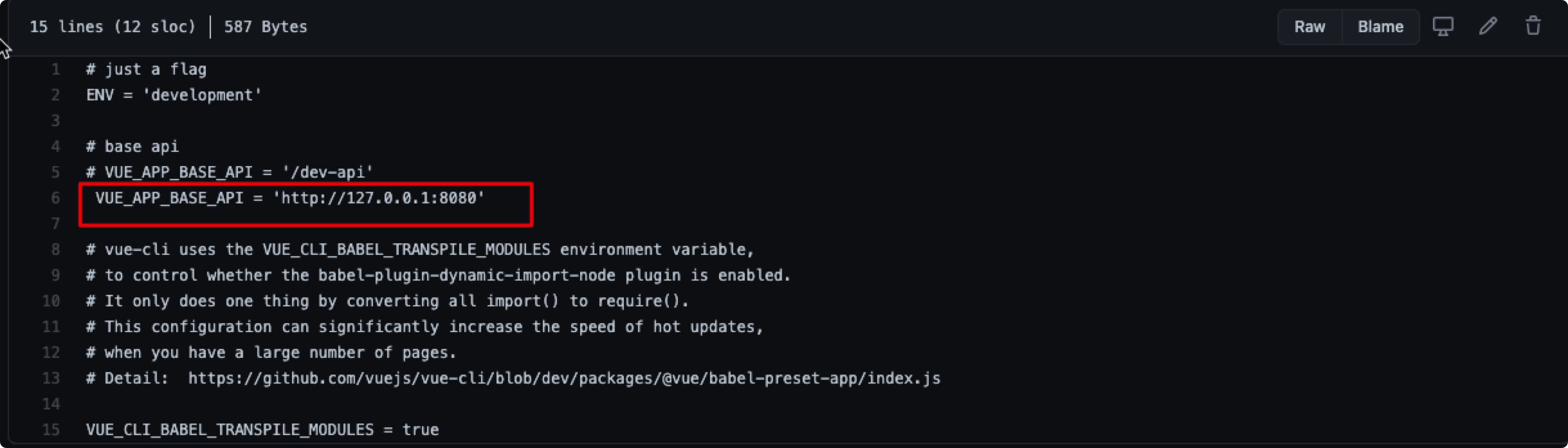The image size is (1568, 448).
Task: Open file in GitHub Desktop icon
Action: point(1443,26)
